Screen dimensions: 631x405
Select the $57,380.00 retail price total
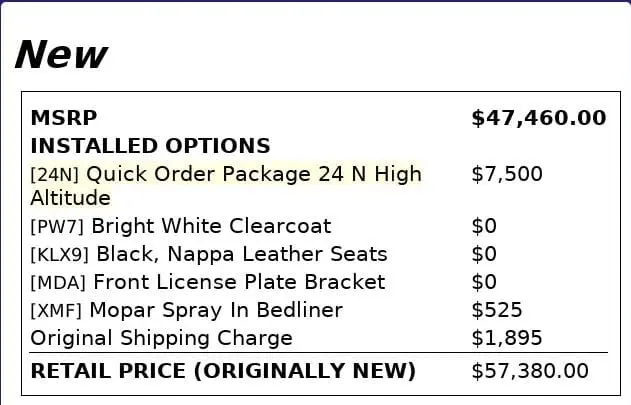point(529,371)
